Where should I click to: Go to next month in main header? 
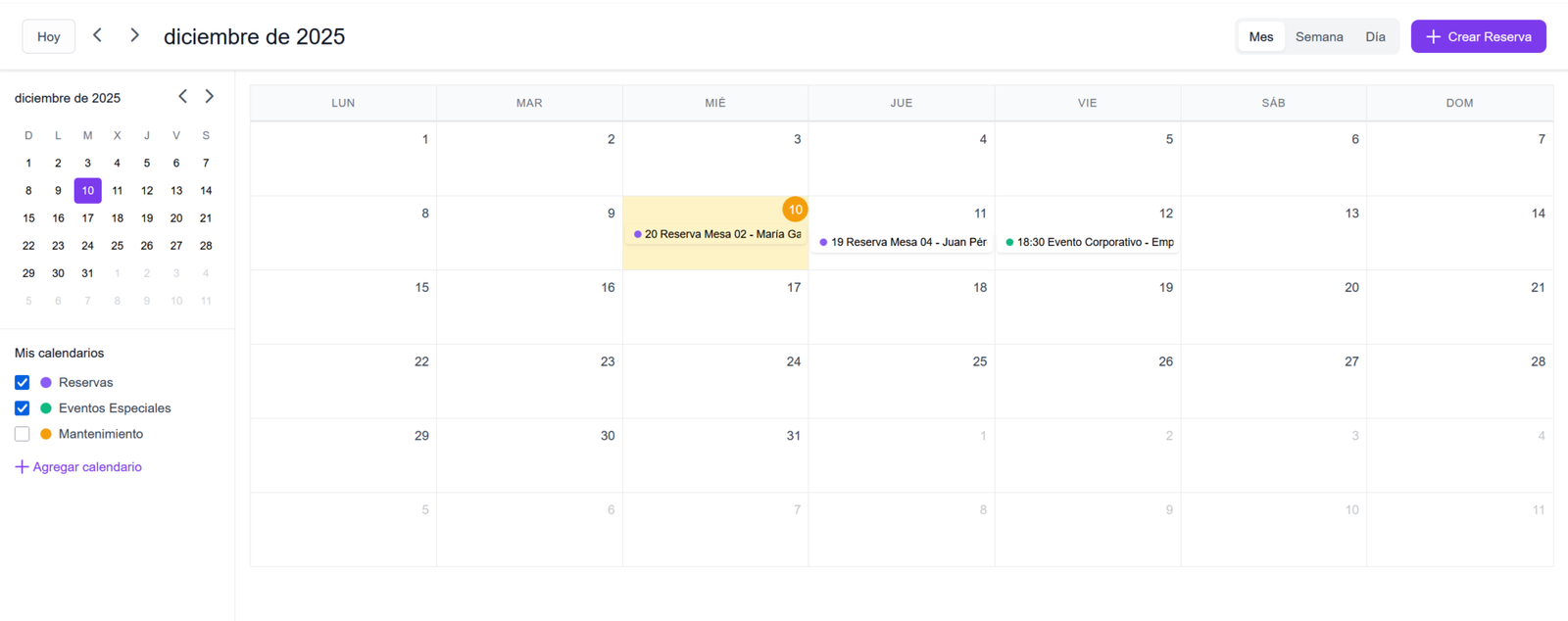click(134, 35)
